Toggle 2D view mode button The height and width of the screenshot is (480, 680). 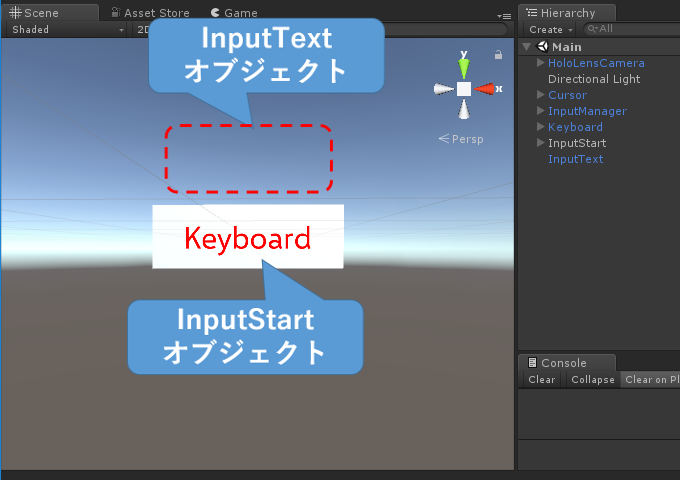tap(142, 29)
